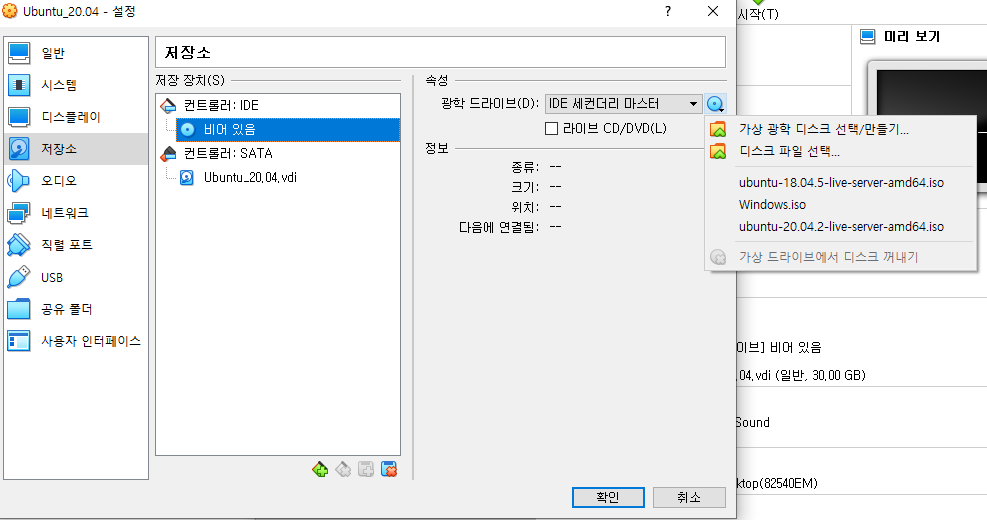Screen dimensions: 987x520
Task: Open the 사용자 인터페이스 settings category
Action: [76, 341]
